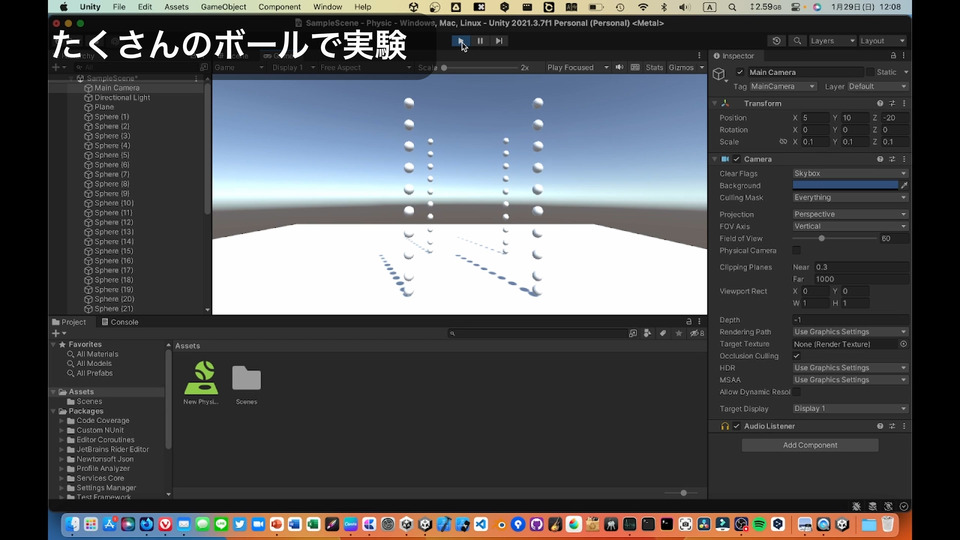960x540 pixels.
Task: Click search by label icon
Action: [662, 334]
